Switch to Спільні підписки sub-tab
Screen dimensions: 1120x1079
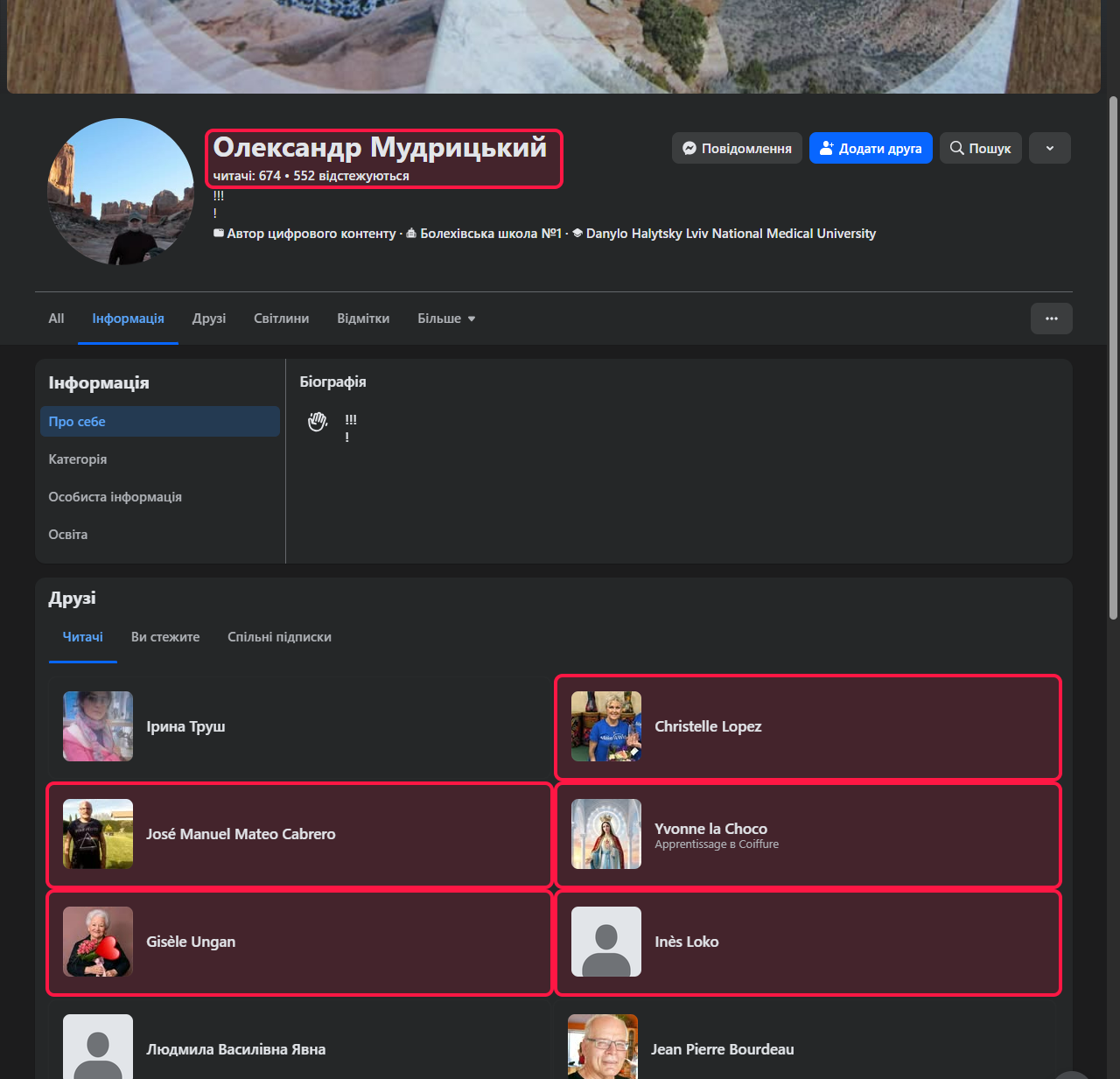[x=279, y=637]
